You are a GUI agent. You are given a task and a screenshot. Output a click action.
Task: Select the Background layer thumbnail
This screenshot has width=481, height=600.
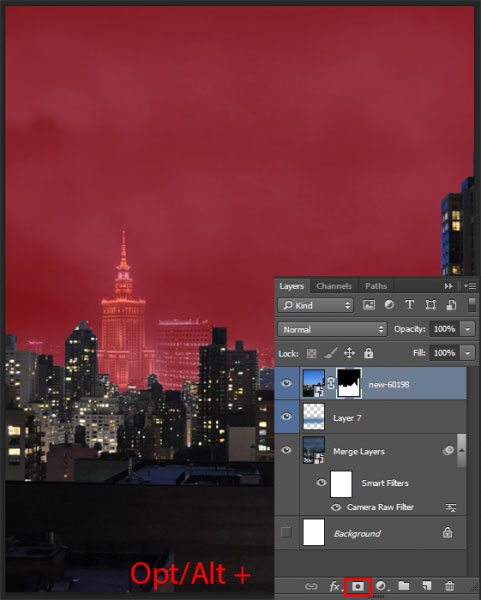(314, 532)
